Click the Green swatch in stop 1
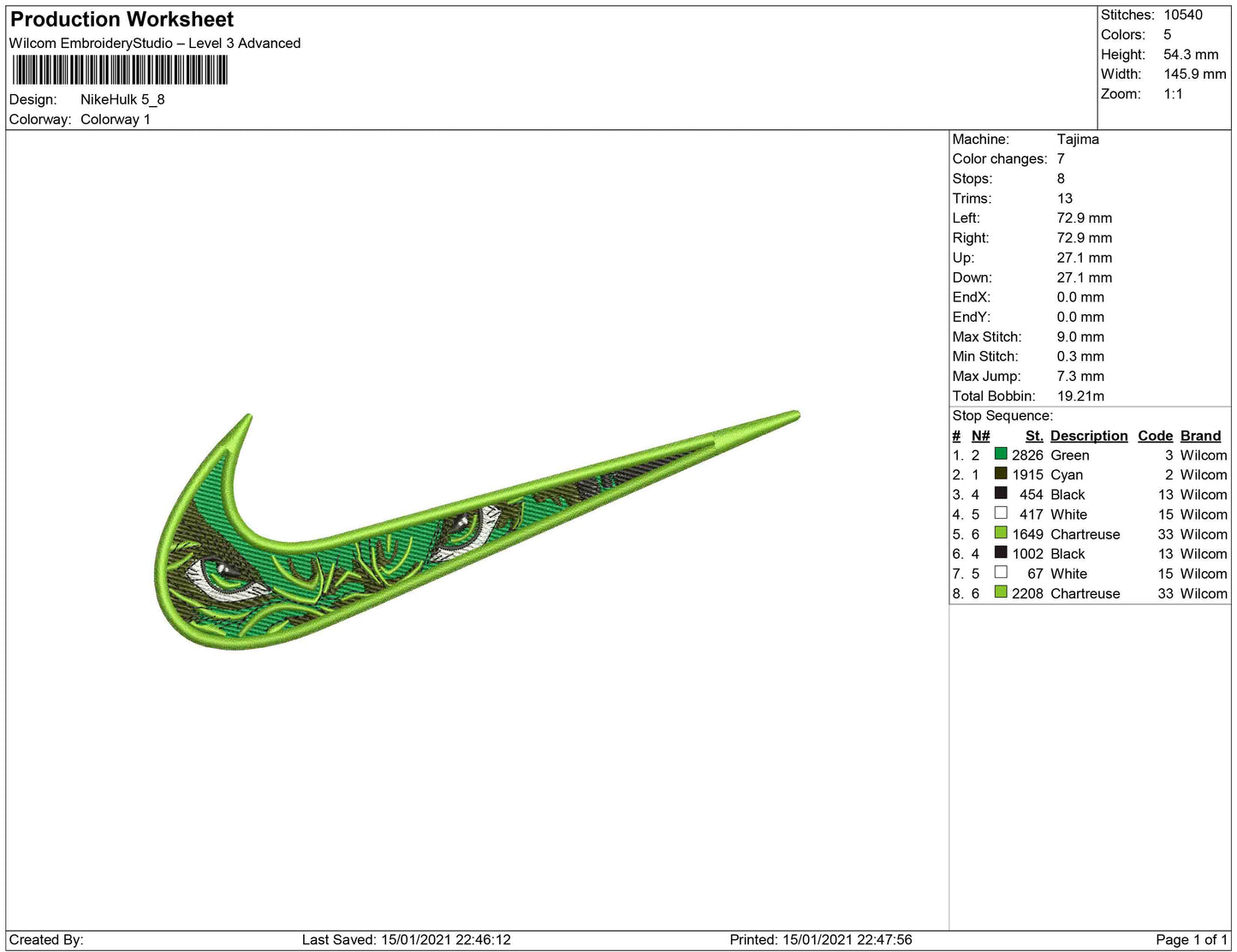The height and width of the screenshot is (952, 1237). [1000, 454]
